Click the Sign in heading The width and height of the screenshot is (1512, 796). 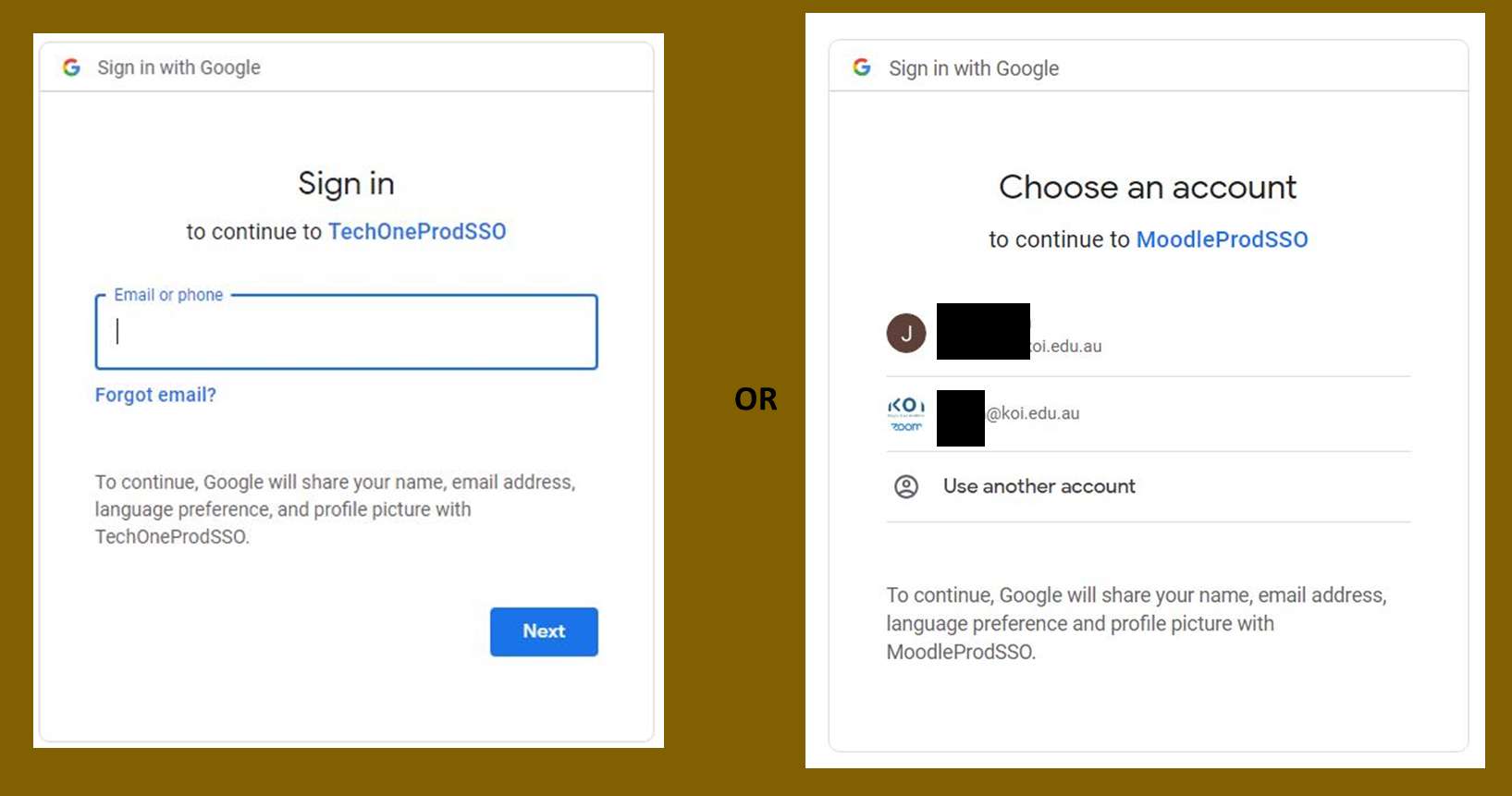pos(346,183)
